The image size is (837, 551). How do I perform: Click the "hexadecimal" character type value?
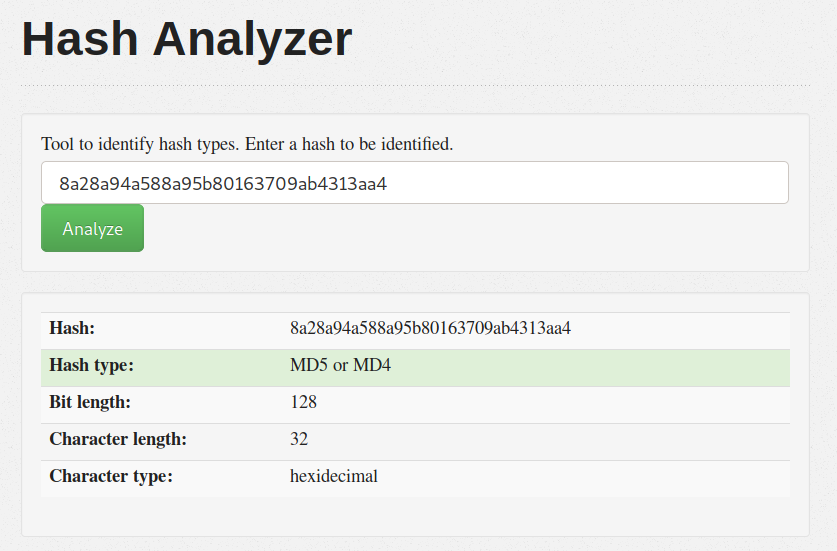click(334, 476)
